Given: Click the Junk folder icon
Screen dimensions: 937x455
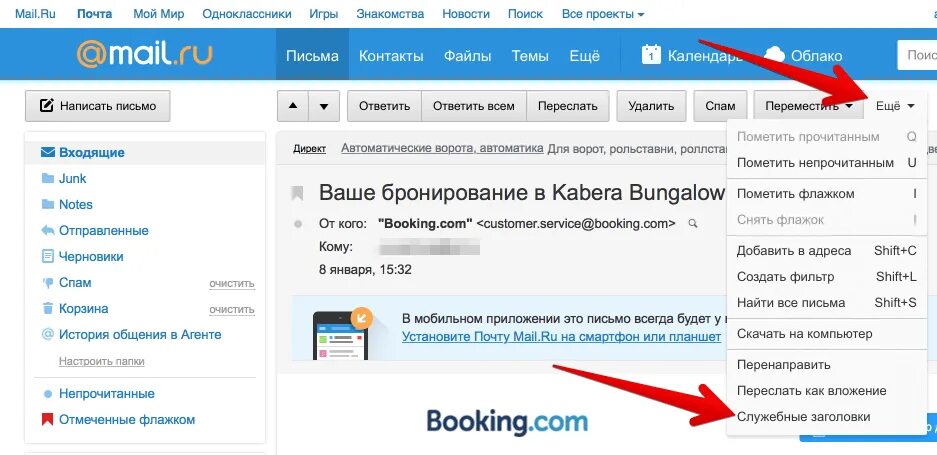Looking at the screenshot, I should coord(48,178).
